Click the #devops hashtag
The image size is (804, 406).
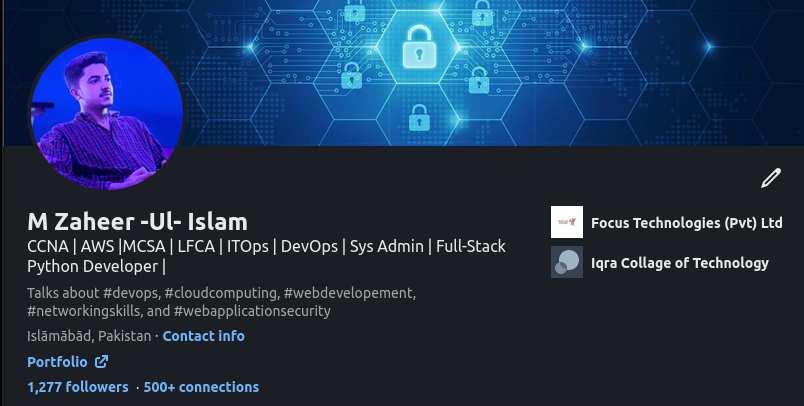pos(130,293)
